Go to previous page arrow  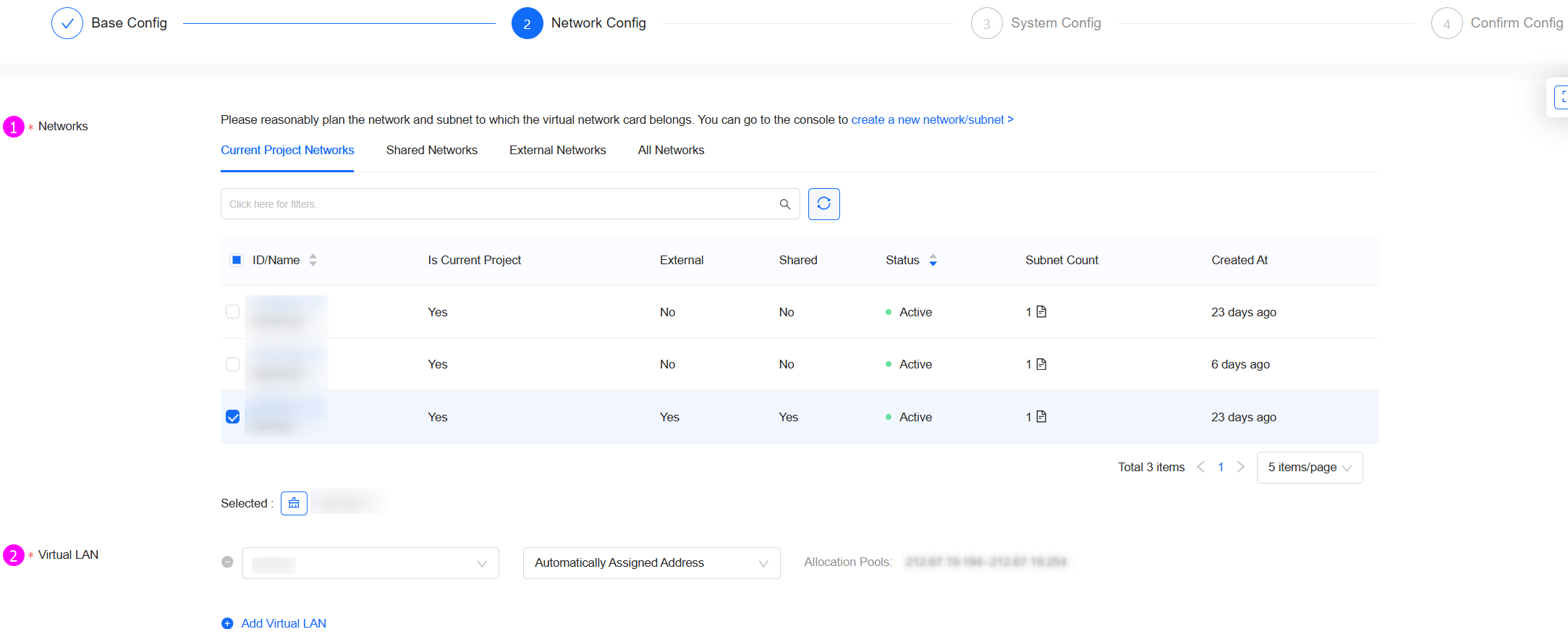(x=1201, y=467)
